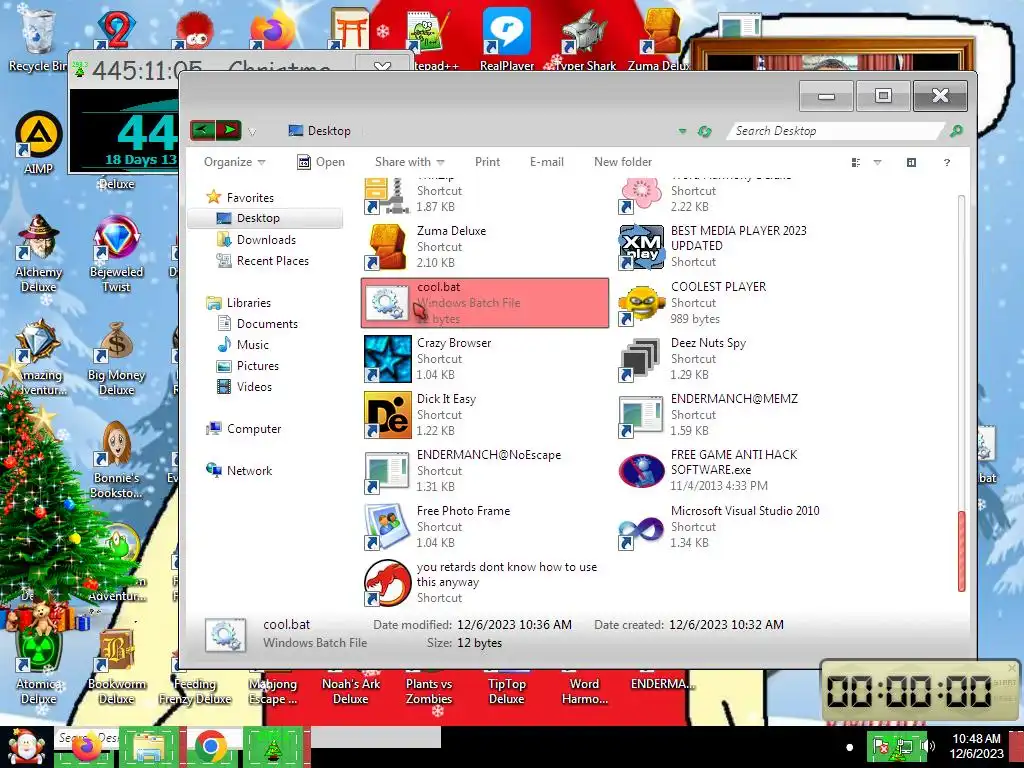Open Bookworm Deluxe desktop icon
Screen dimensions: 1024x768
[116, 666]
